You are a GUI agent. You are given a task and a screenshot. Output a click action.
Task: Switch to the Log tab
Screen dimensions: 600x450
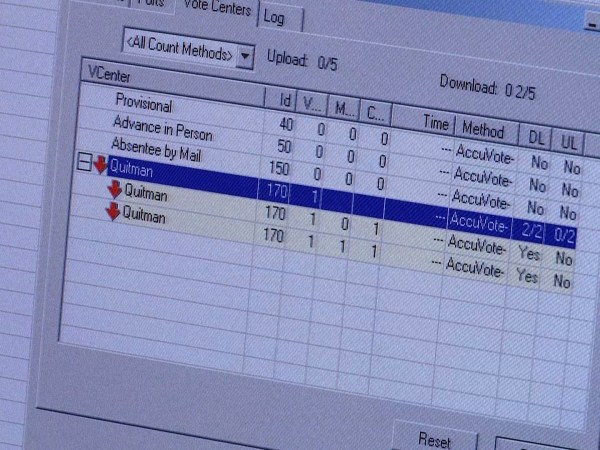click(x=273, y=18)
